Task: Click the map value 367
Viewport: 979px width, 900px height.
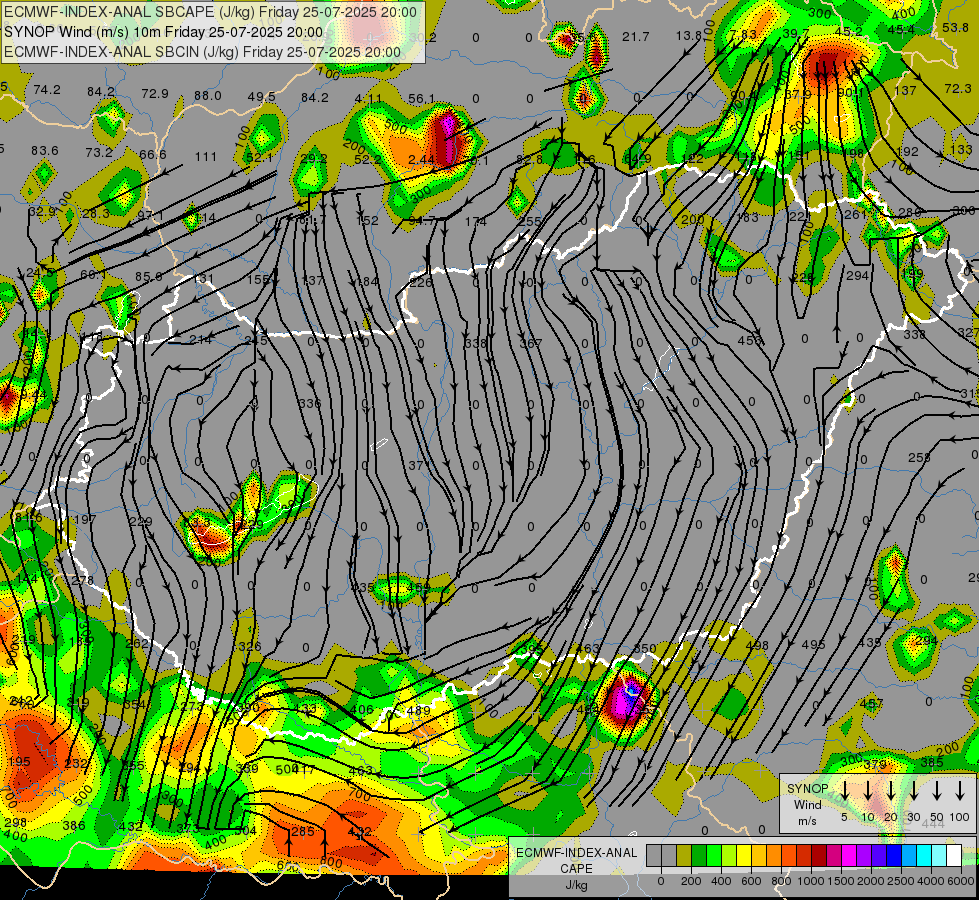Action: click(531, 343)
